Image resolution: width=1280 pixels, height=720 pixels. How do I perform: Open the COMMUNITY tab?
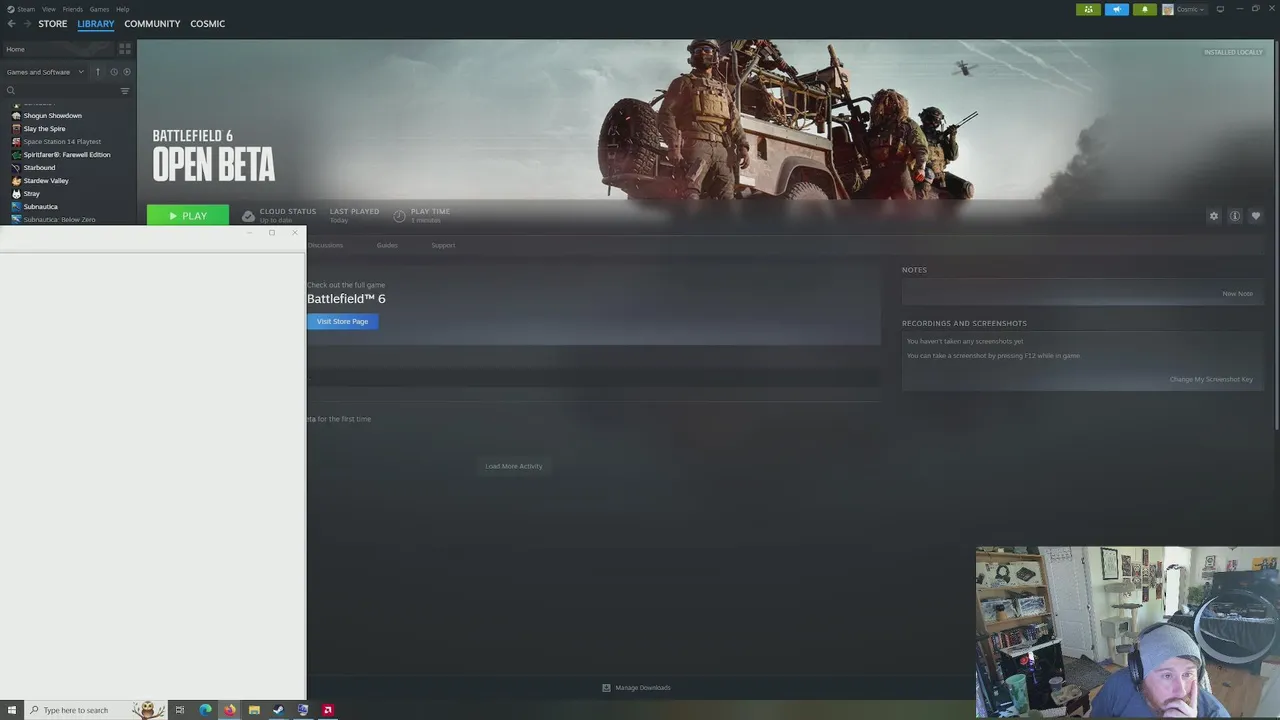click(152, 24)
